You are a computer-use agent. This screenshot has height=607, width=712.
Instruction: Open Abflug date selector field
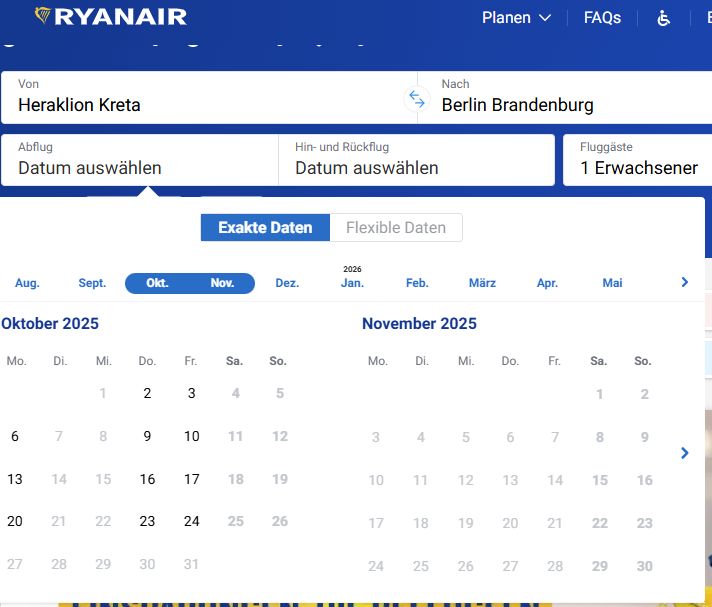pos(140,160)
